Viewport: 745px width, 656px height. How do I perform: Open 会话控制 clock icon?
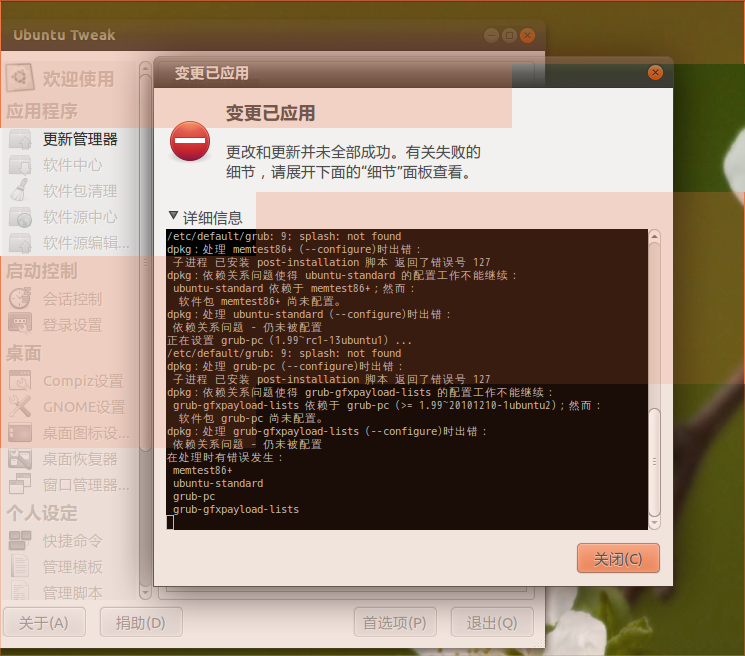click(x=20, y=299)
